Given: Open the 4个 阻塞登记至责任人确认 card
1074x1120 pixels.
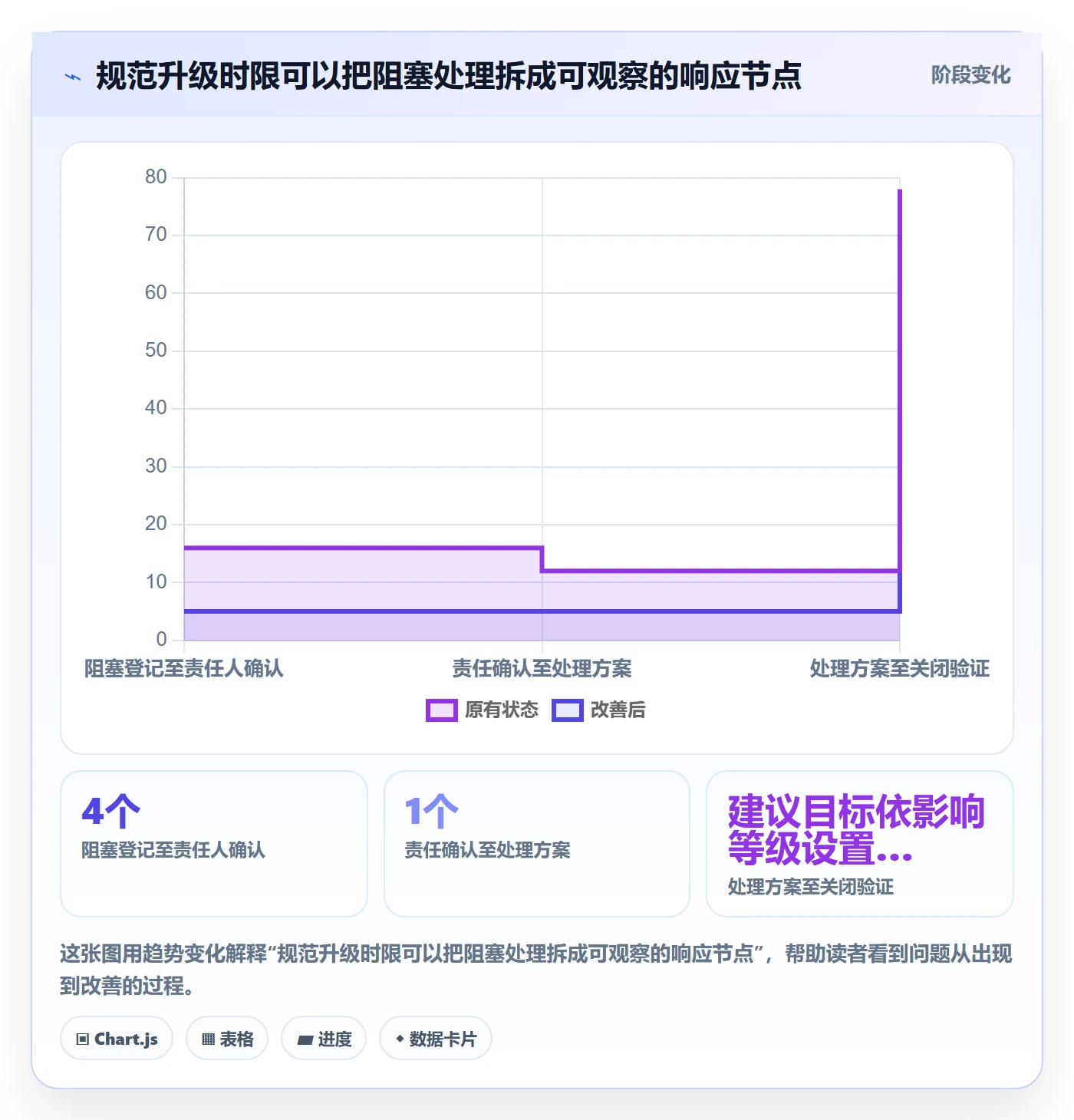Looking at the screenshot, I should [x=214, y=844].
